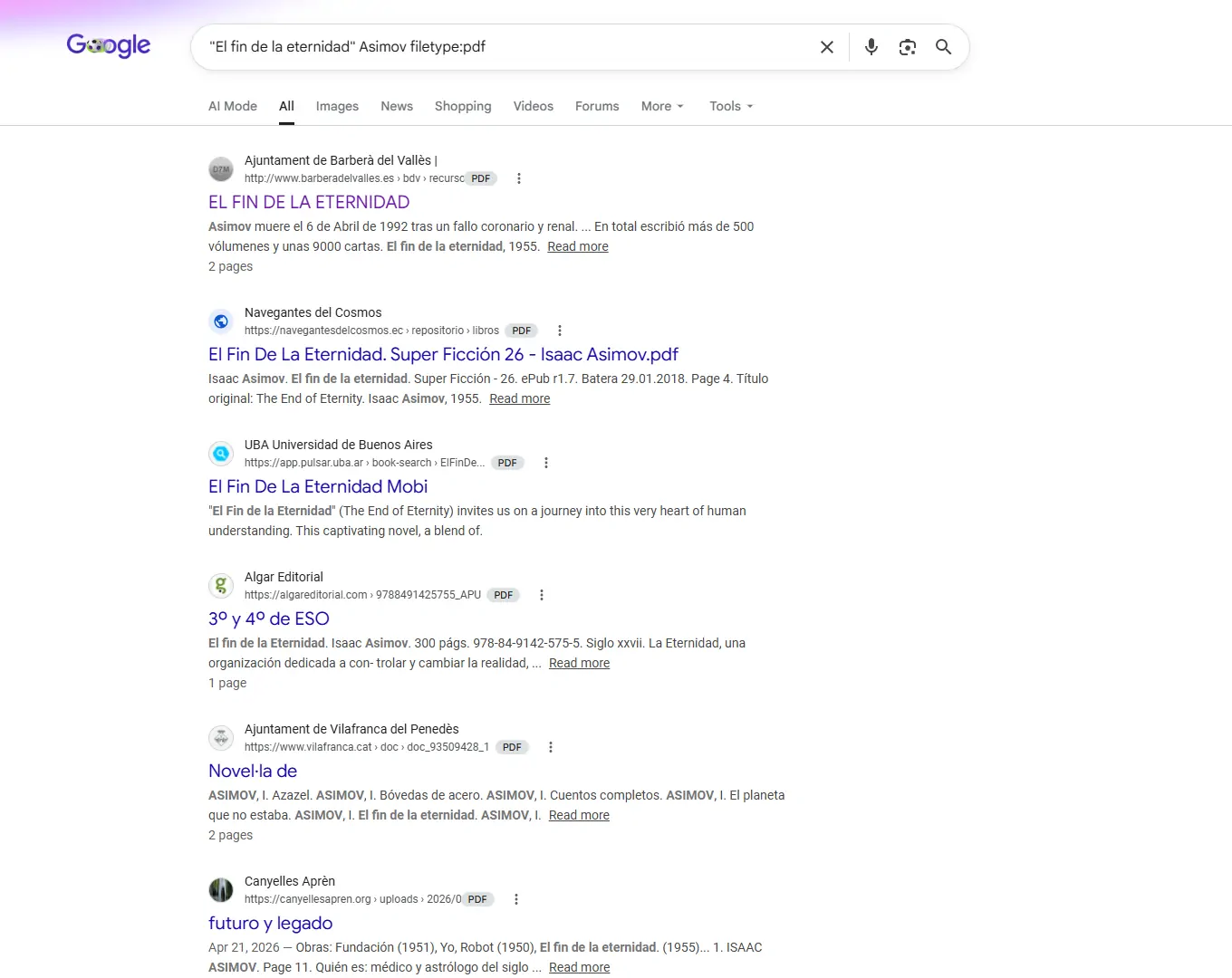Click PDF badge on canyellesapren.org result
Screen dimensions: 1232x978
tap(477, 899)
